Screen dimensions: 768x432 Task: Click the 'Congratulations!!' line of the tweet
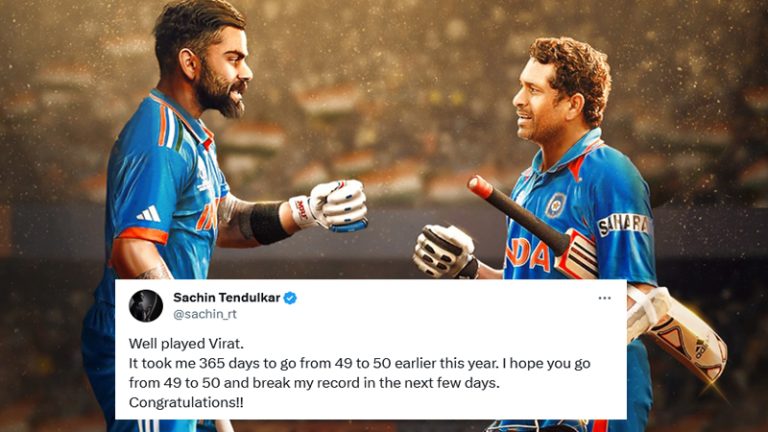[x=186, y=403]
